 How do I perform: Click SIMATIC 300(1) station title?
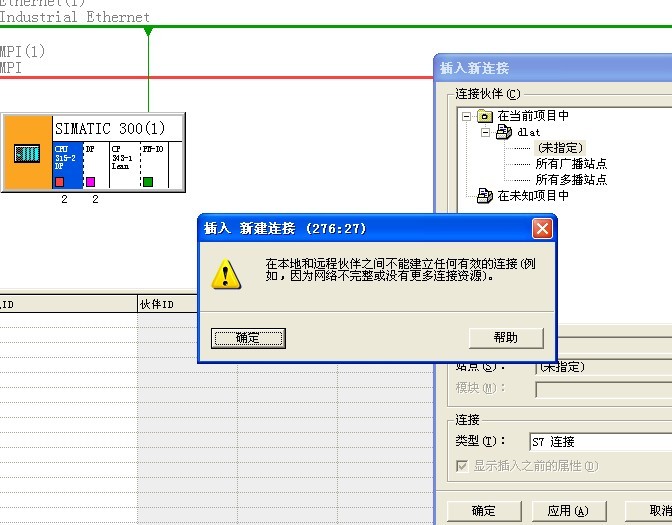pyautogui.click(x=110, y=128)
